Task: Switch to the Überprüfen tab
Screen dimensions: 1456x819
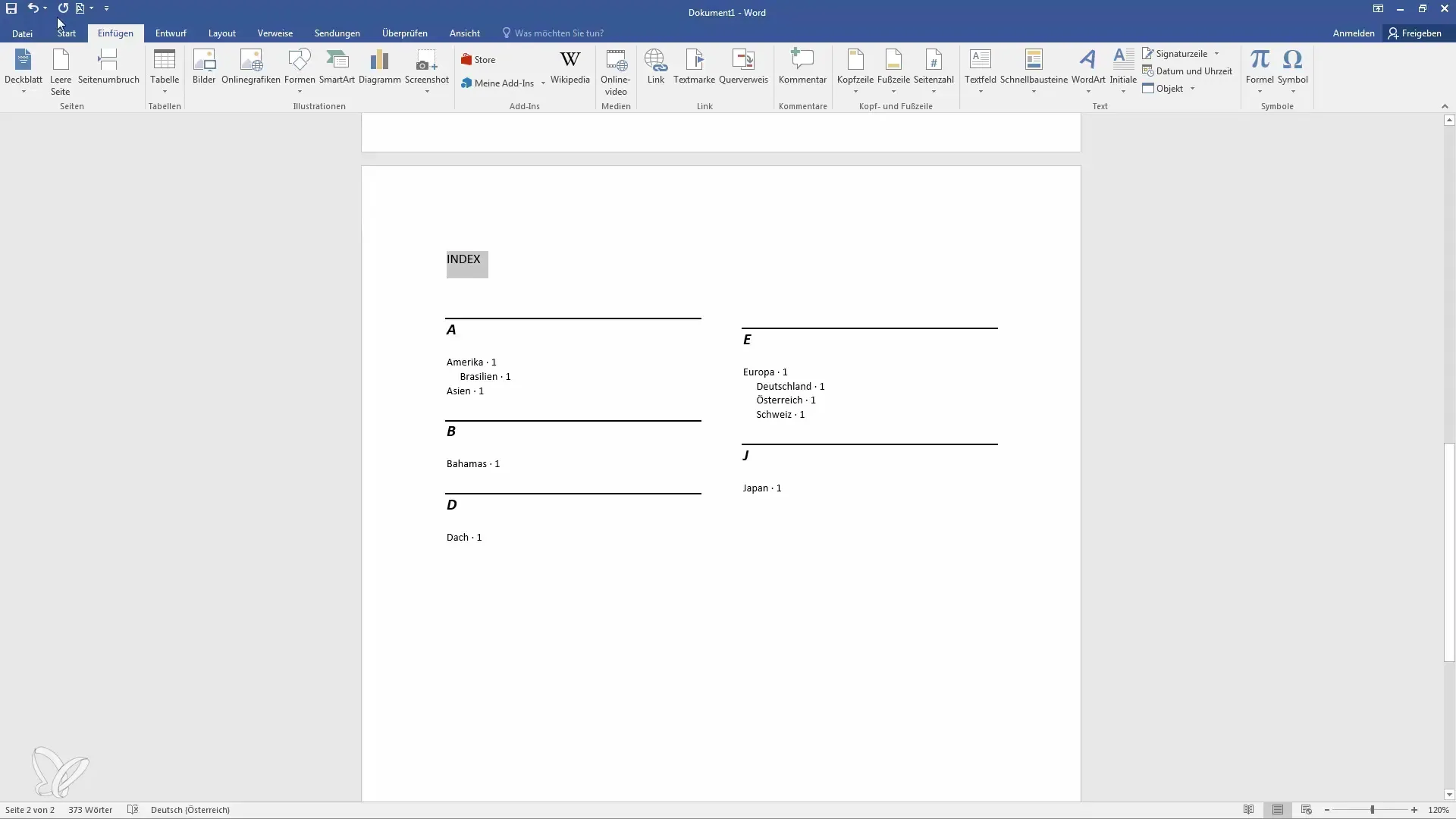Action: tap(405, 33)
